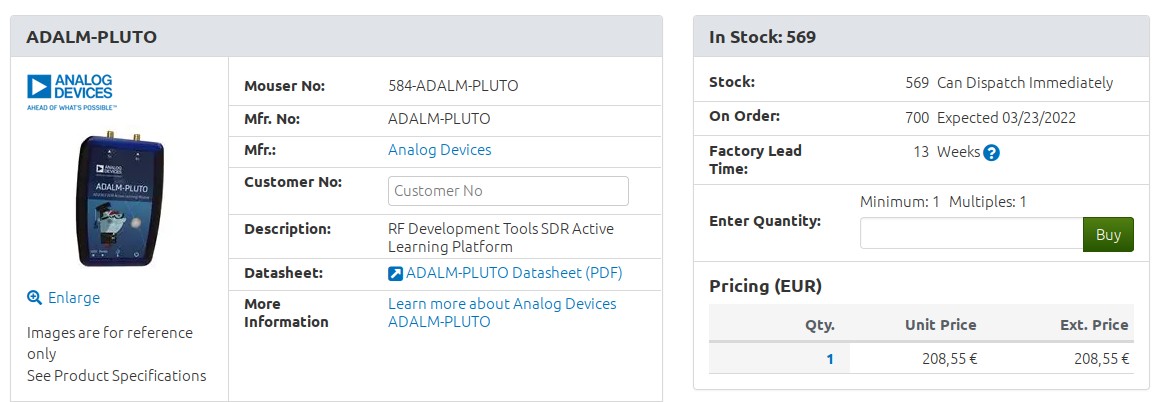Viewport: 1175px width, 402px height.
Task: Open the ADALM-PLUTO Datasheet (PDF) link
Action: (514, 273)
